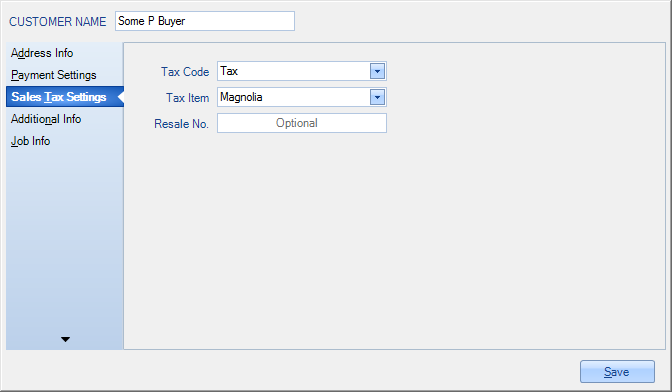Viewport: 672px width, 392px height.
Task: Select the Sales Tax Settings section
Action: click(59, 97)
